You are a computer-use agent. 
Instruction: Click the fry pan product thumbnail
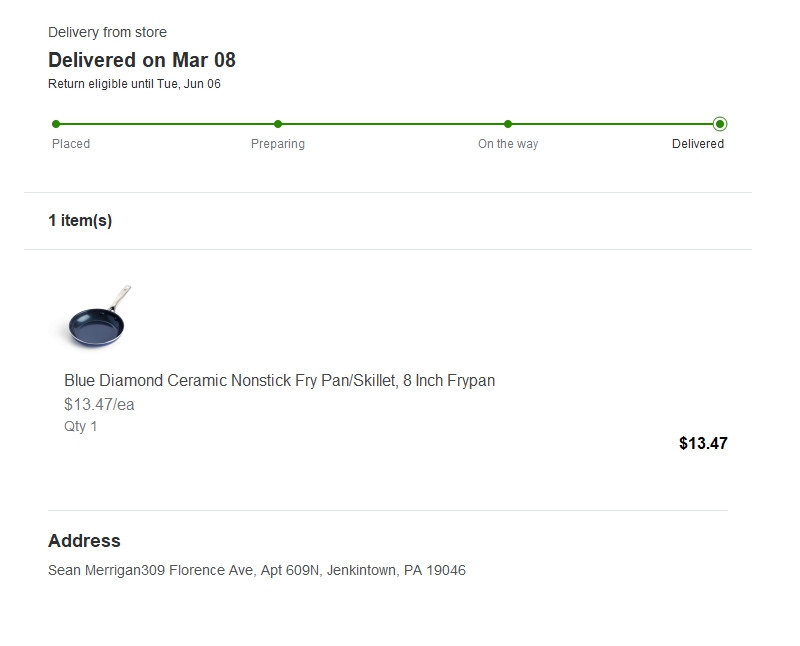tap(99, 318)
